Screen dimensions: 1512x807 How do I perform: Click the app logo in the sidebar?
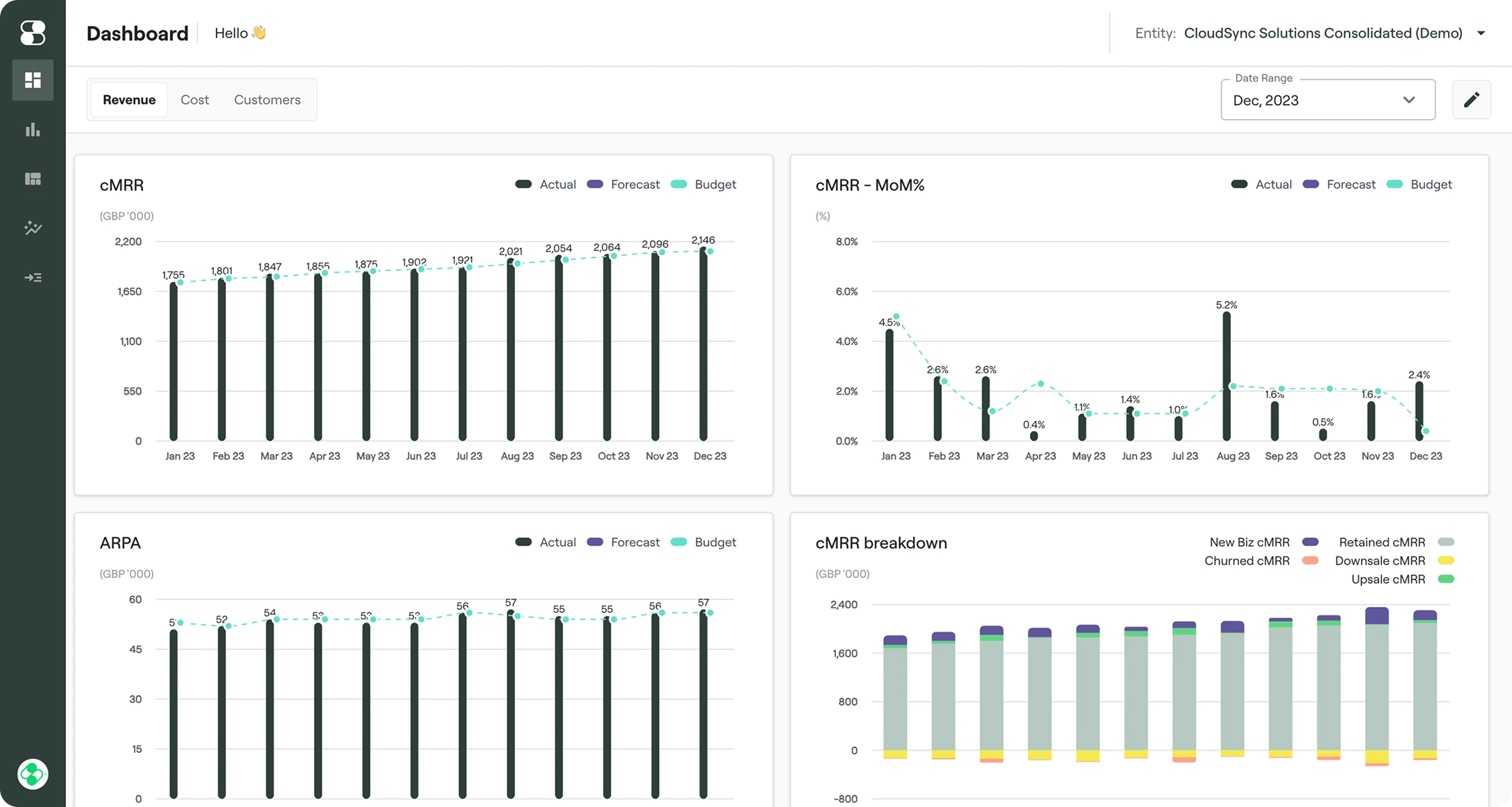[33, 33]
